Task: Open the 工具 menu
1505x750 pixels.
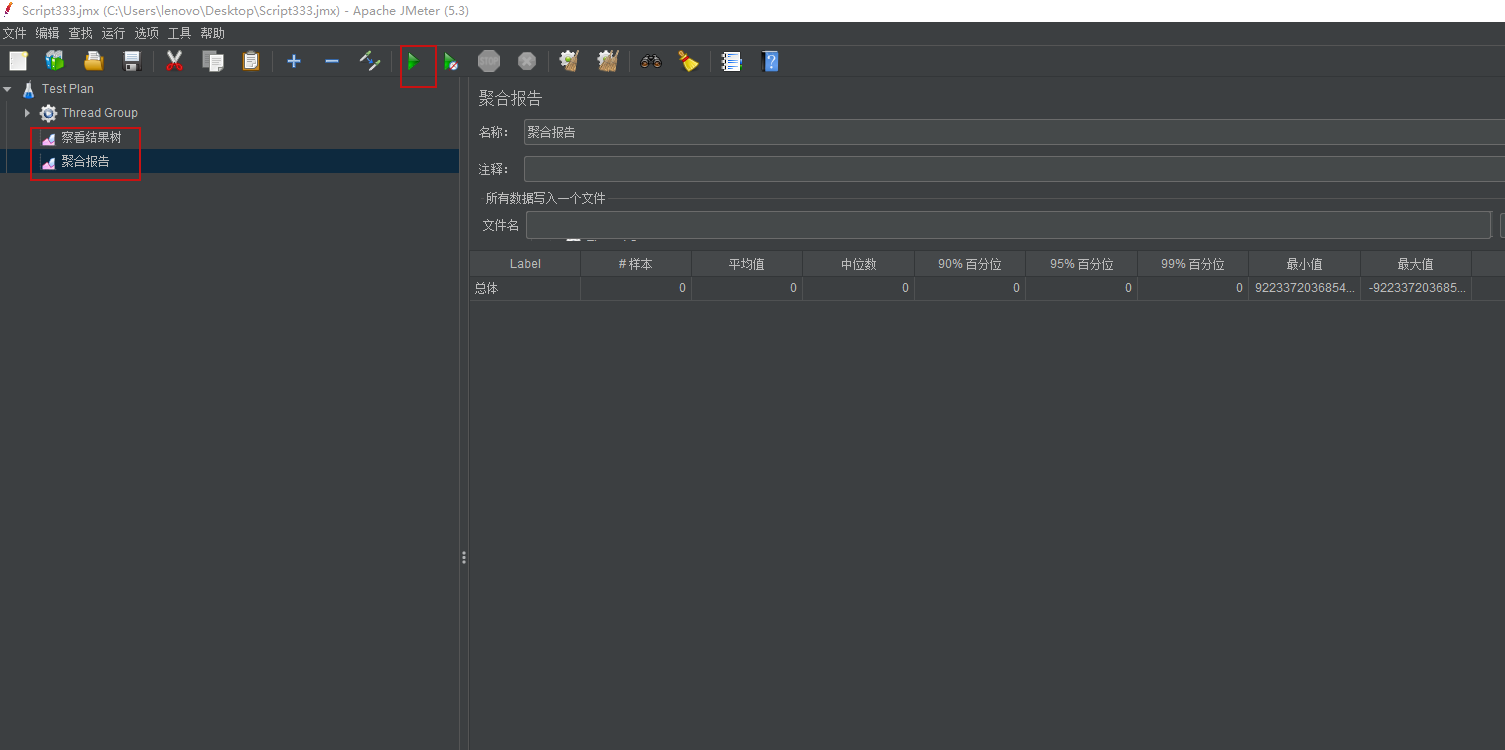Action: click(179, 33)
